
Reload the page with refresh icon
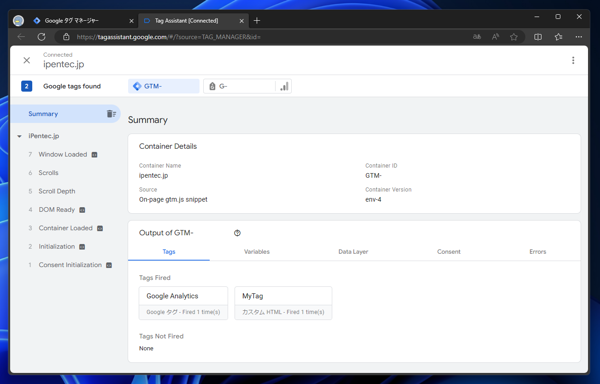tap(41, 37)
